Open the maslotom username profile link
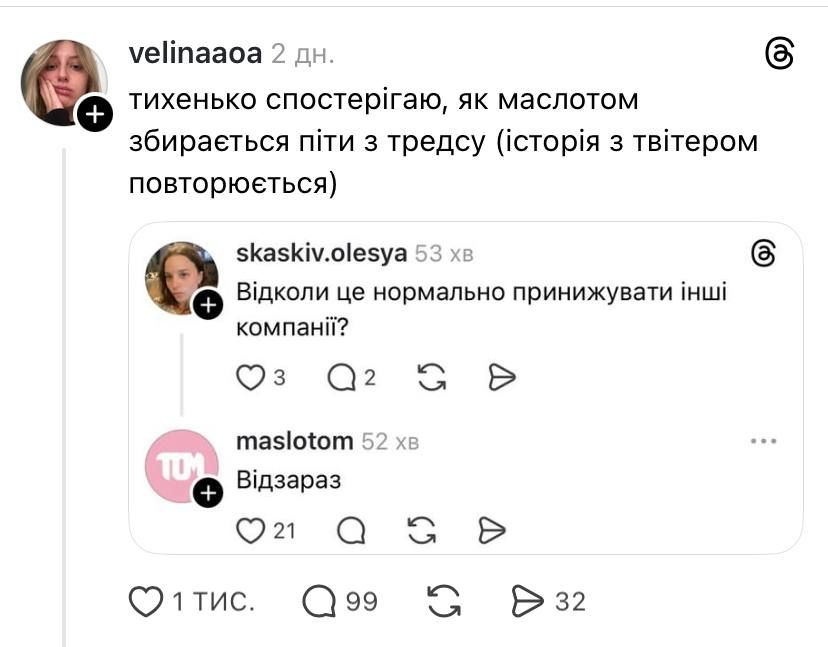The image size is (828, 647). pyautogui.click(x=294, y=441)
